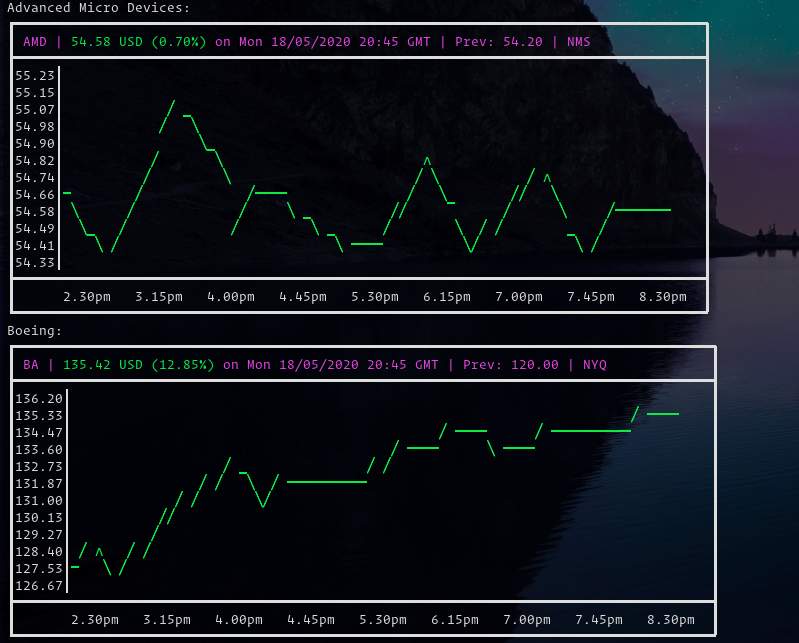Click the AMD price 54.58 USD
The width and height of the screenshot is (799, 643).
pos(107,42)
